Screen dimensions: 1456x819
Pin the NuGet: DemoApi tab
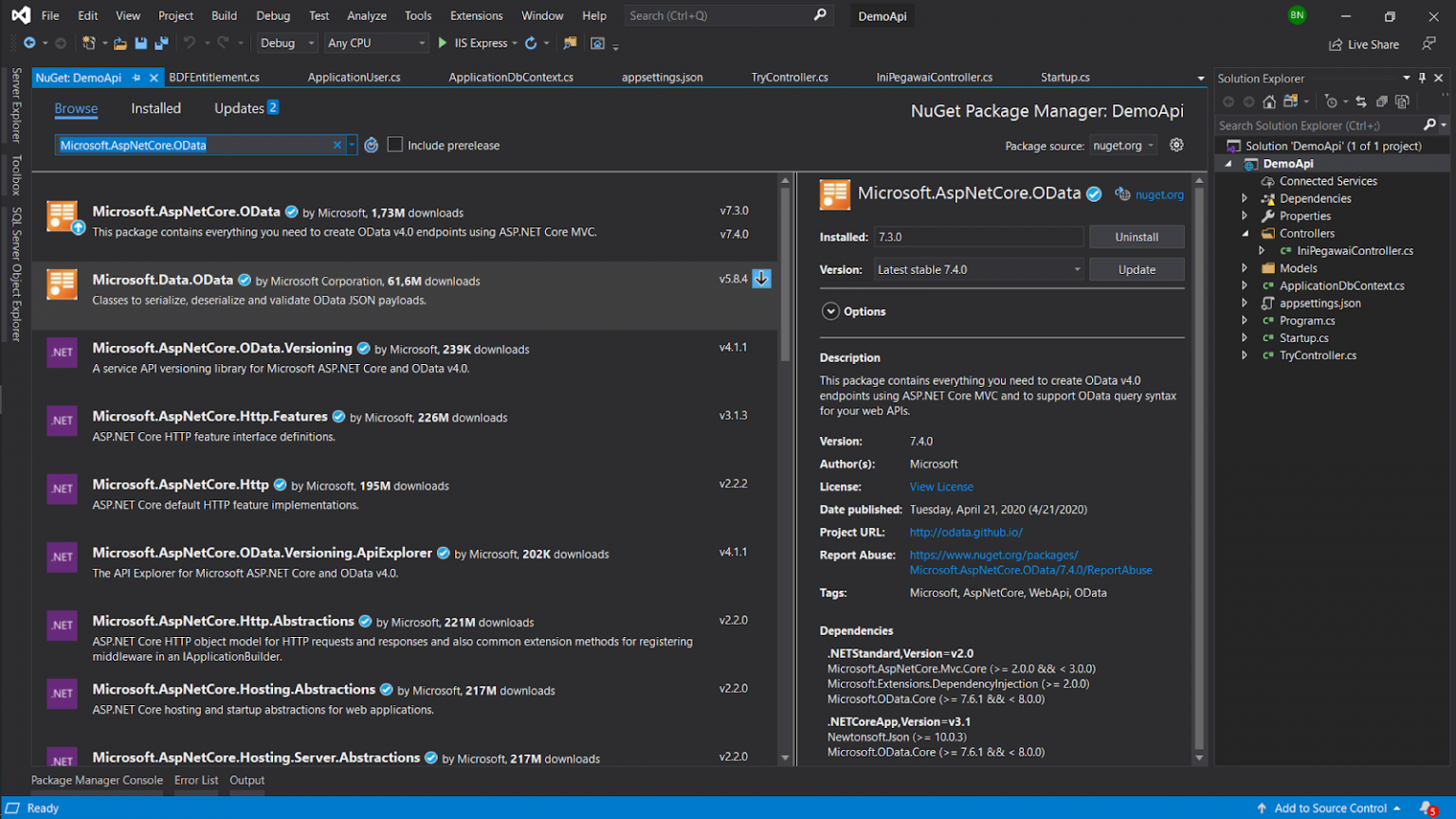pos(136,78)
